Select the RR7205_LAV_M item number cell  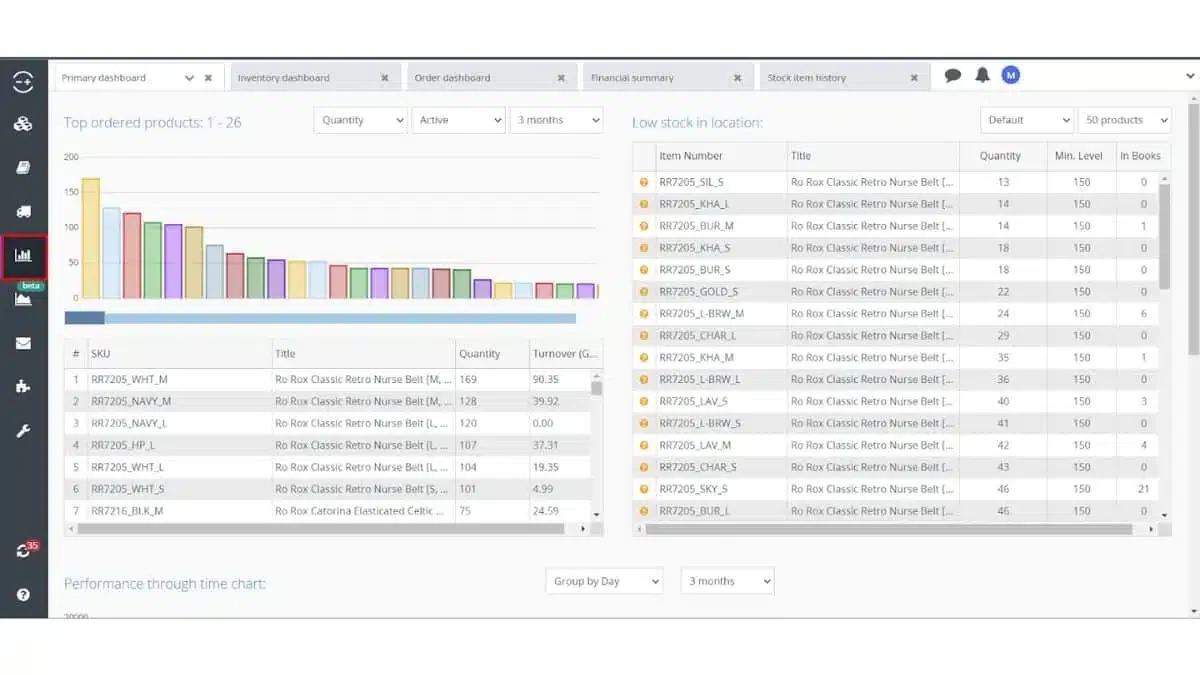point(720,445)
